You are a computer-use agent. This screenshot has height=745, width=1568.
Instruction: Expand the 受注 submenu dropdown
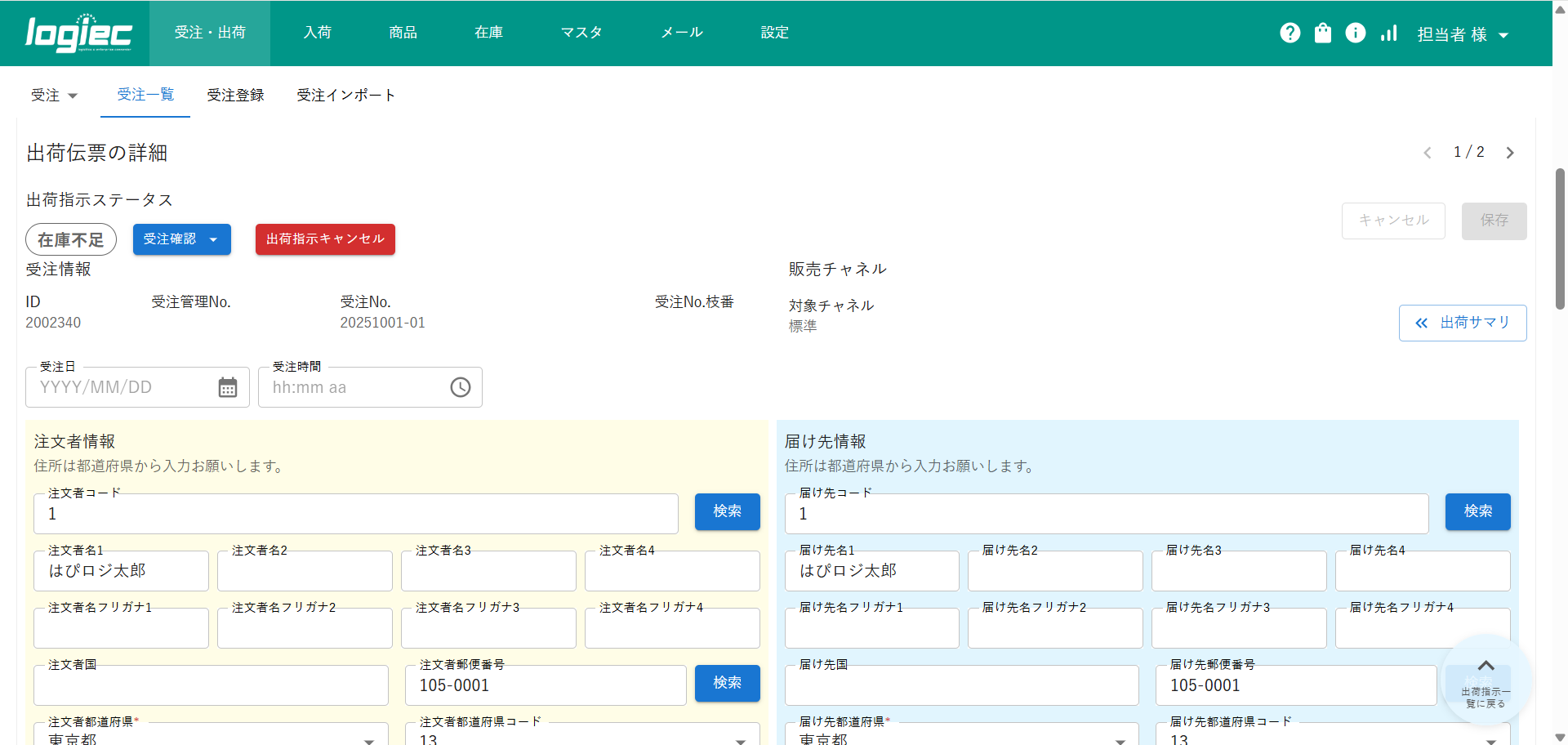click(54, 96)
